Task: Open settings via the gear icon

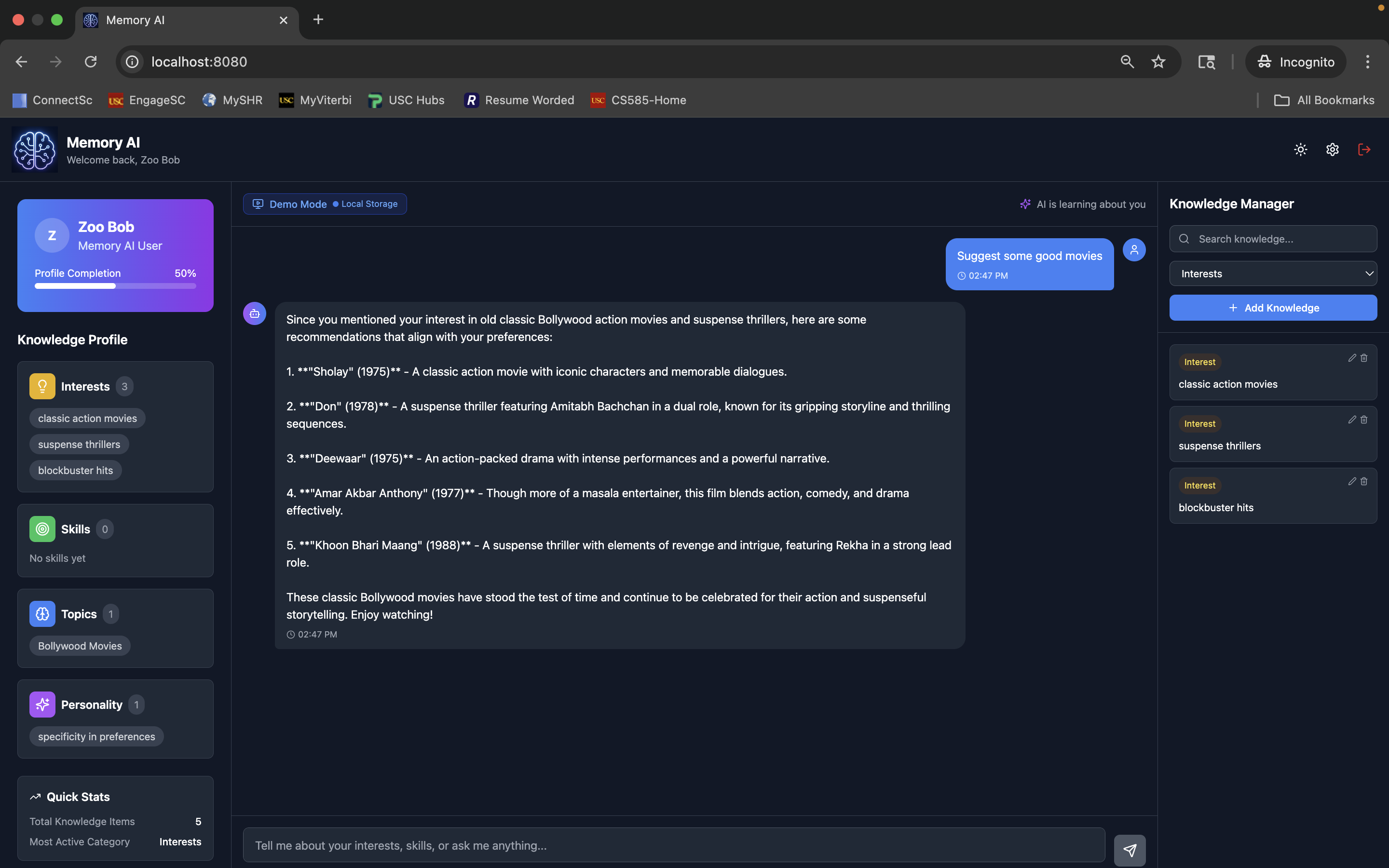Action: tap(1332, 150)
